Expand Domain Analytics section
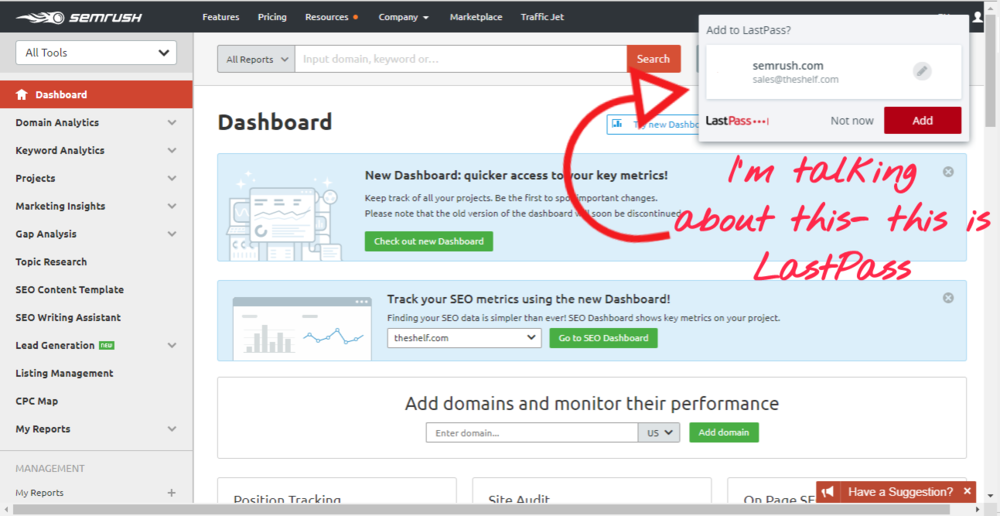1000x516 pixels. 172,122
